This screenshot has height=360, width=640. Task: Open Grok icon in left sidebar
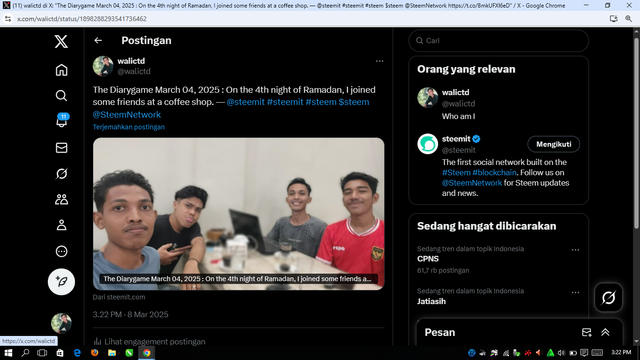(x=61, y=174)
